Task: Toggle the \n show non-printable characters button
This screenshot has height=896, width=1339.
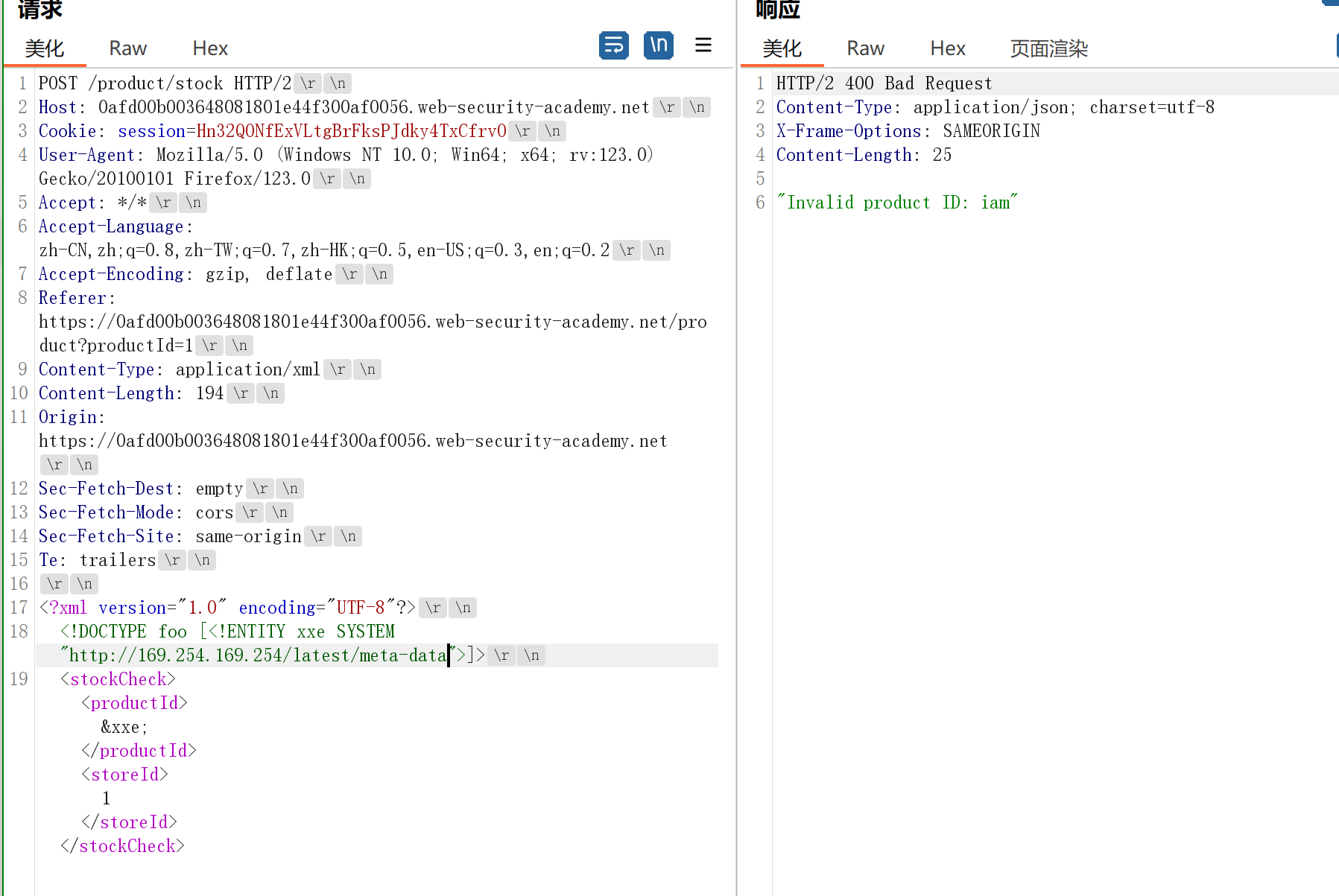Action: click(659, 45)
